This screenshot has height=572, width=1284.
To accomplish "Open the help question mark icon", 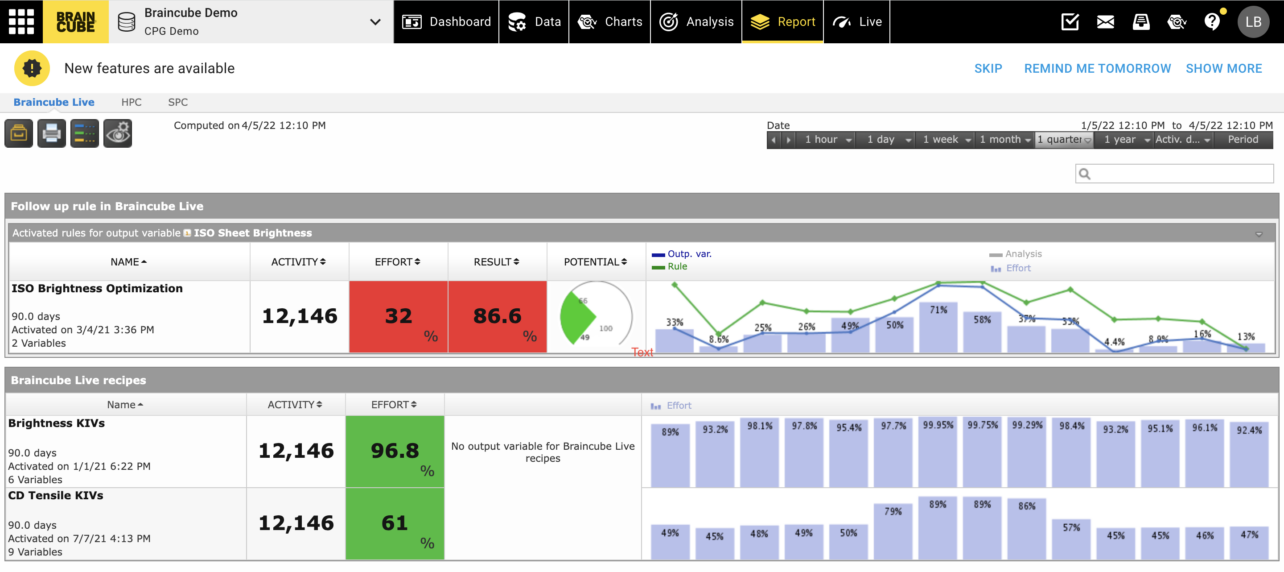I will 1212,21.
